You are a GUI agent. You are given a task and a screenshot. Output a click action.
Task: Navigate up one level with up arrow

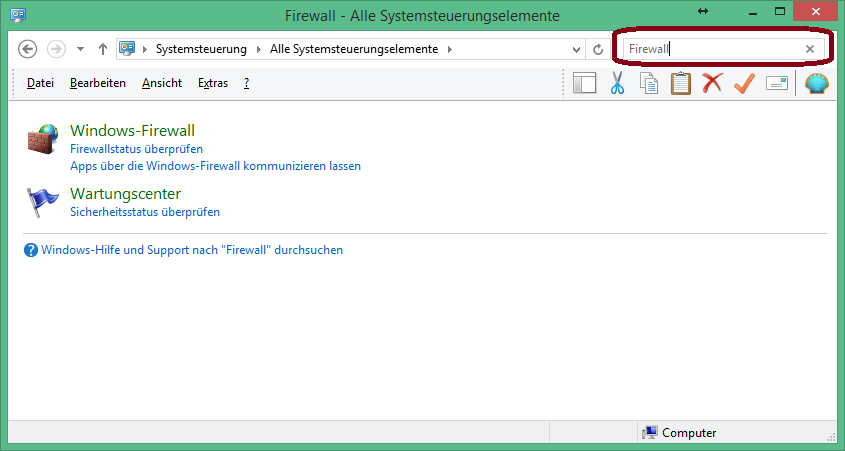(x=103, y=49)
